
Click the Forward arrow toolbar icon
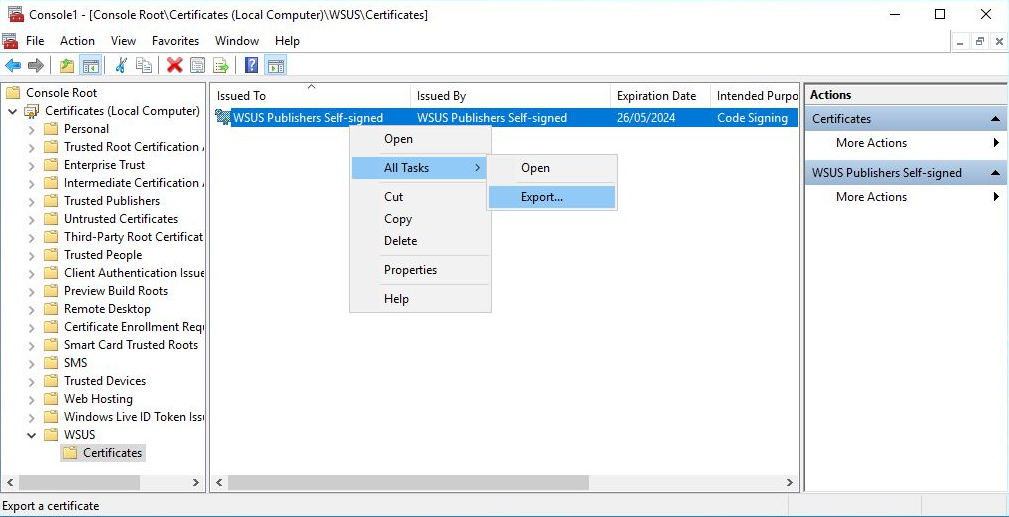tap(36, 65)
